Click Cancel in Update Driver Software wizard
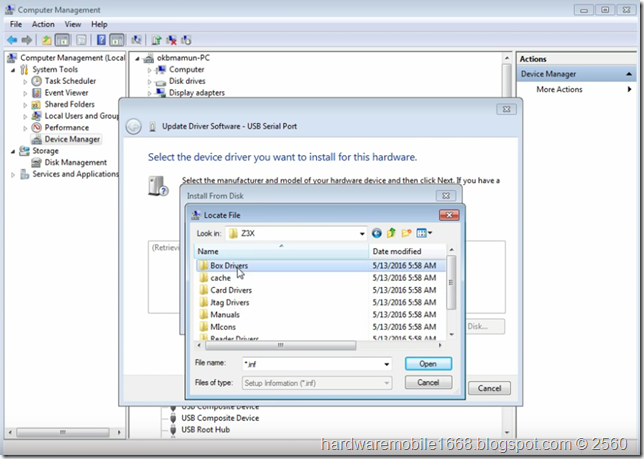Image resolution: width=644 pixels, height=459 pixels. (489, 388)
